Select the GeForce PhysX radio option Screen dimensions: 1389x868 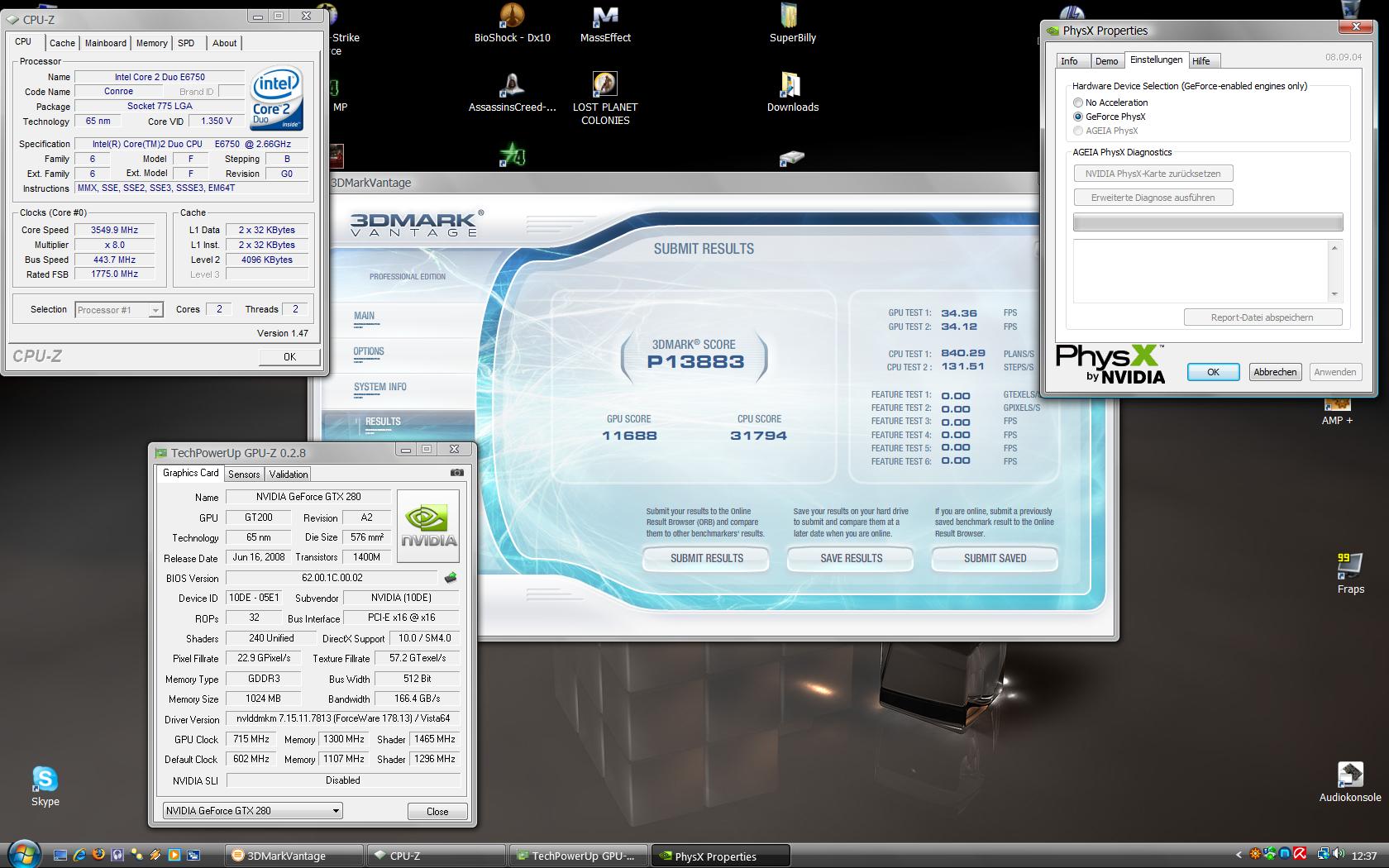[1109, 117]
